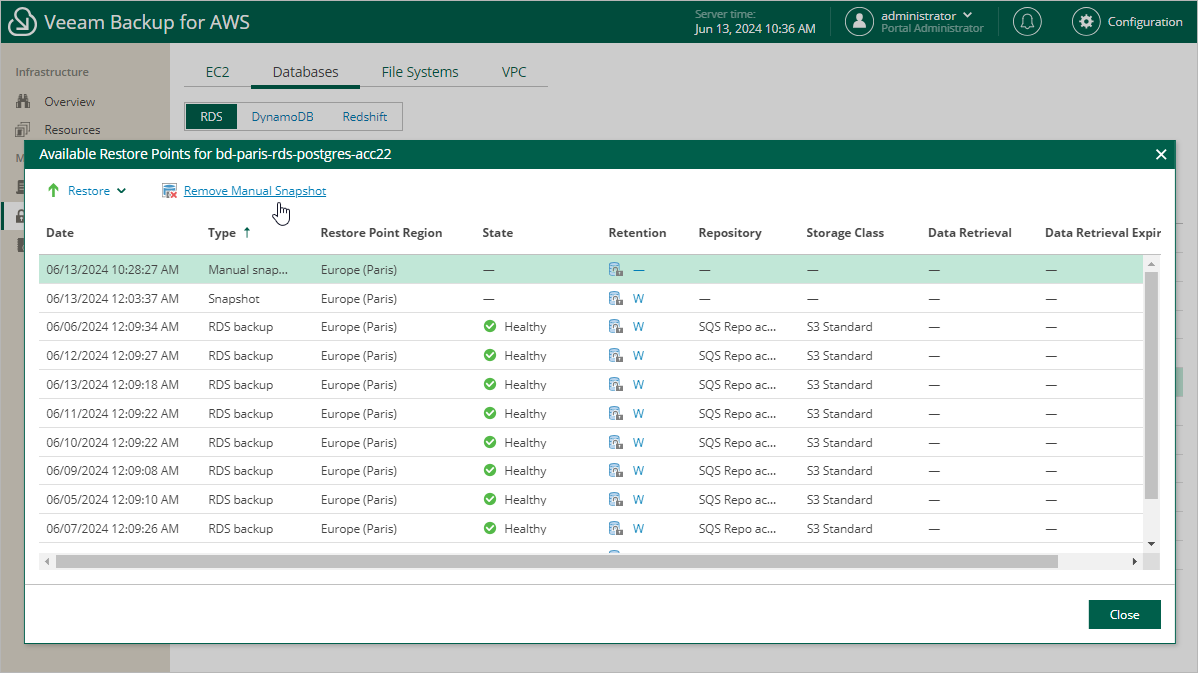The height and width of the screenshot is (673, 1198).
Task: Go to the VPC tab
Action: (513, 72)
